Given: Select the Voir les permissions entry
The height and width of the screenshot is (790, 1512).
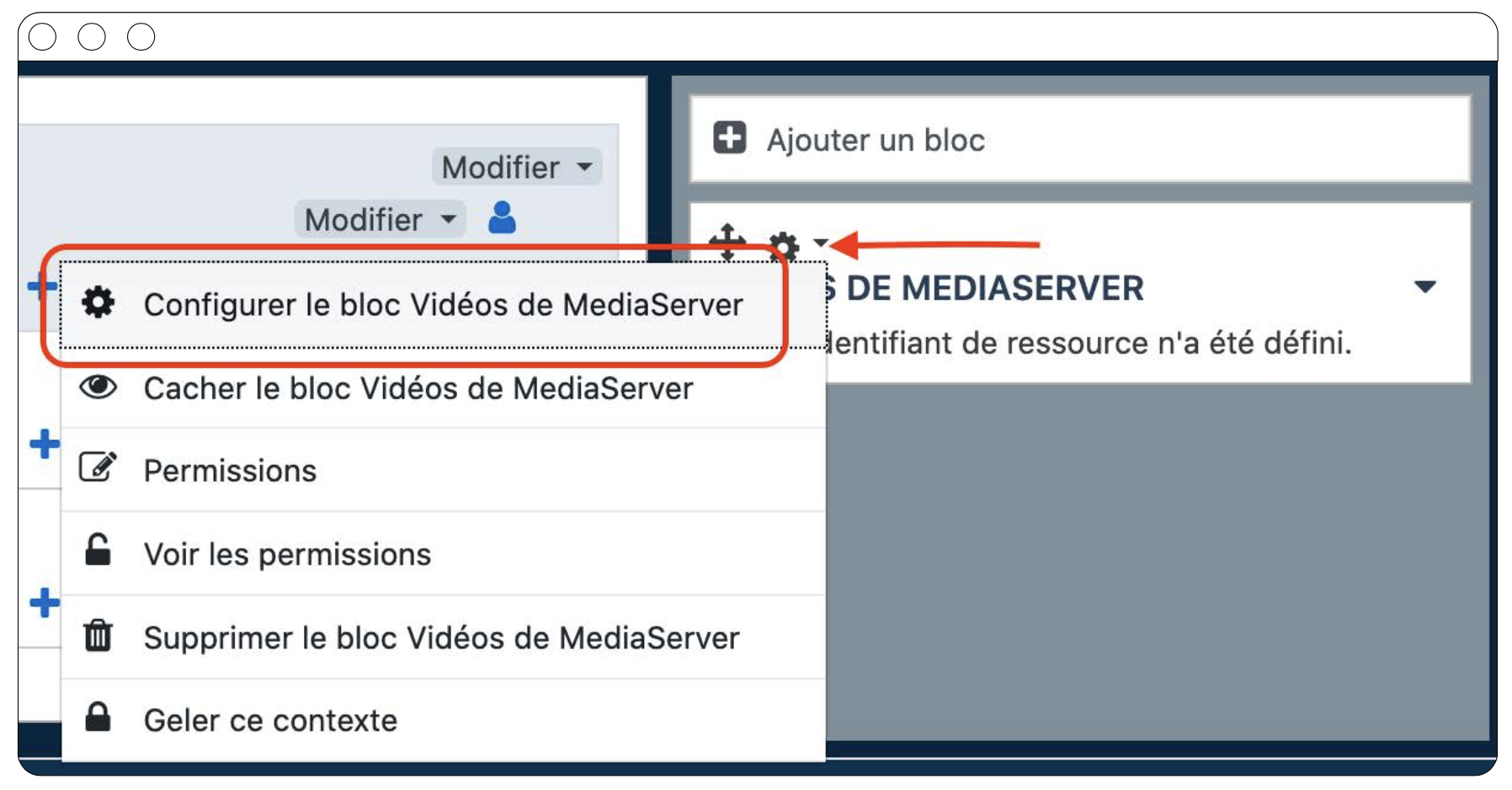Looking at the screenshot, I should coord(287,555).
